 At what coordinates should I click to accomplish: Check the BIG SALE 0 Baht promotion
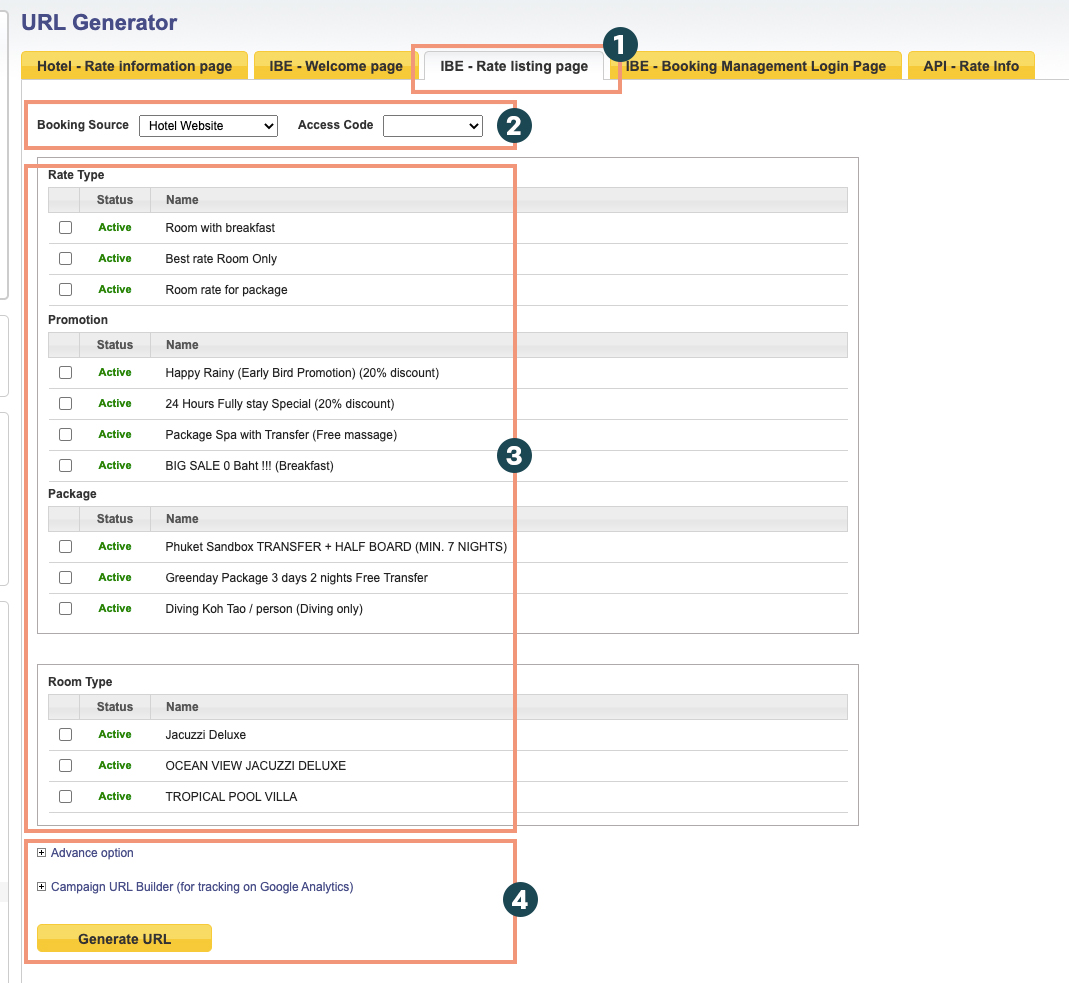[x=65, y=465]
